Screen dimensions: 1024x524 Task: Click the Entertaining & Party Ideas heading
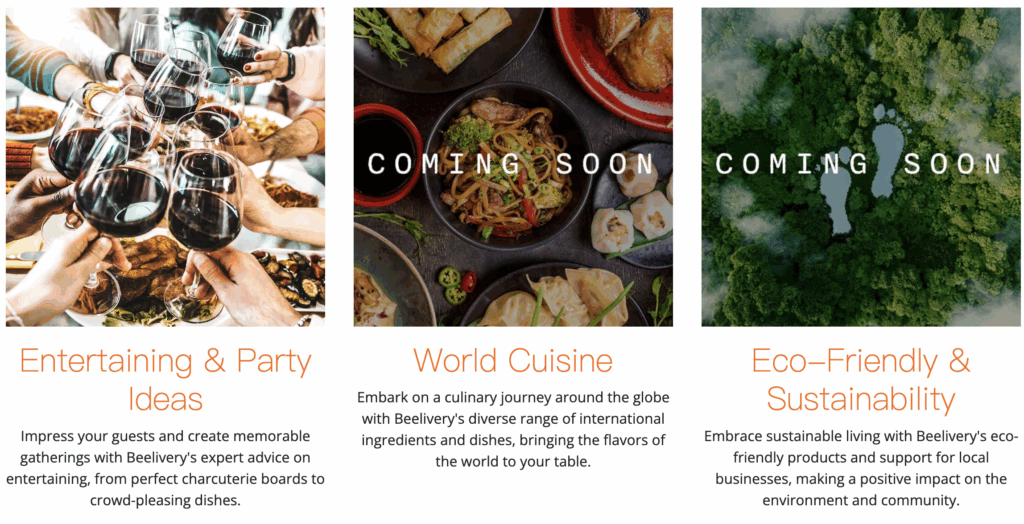pyautogui.click(x=165, y=380)
